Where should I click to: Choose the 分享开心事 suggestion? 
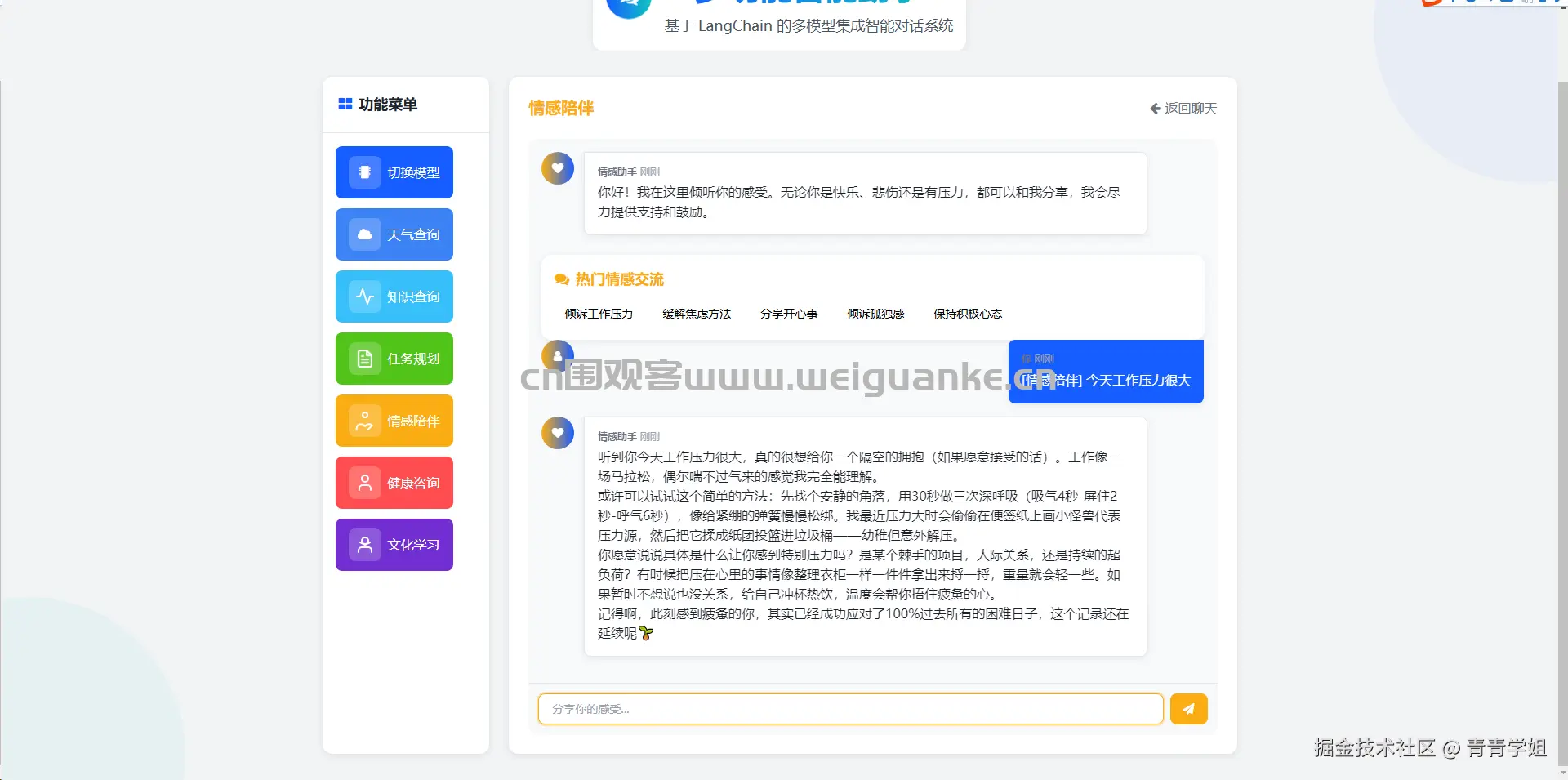coord(789,314)
